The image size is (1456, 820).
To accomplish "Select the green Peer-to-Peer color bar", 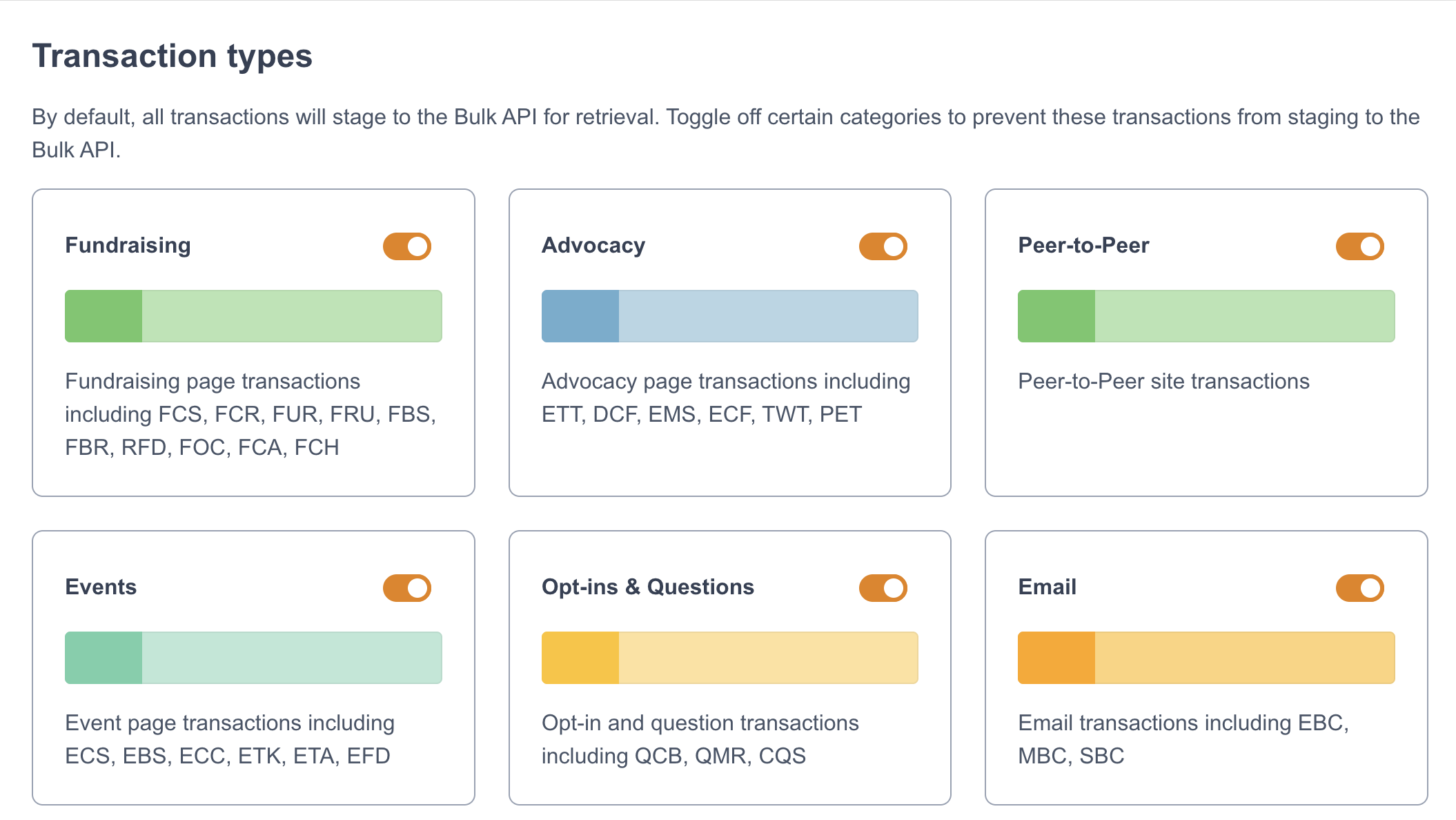I will click(x=1206, y=316).
